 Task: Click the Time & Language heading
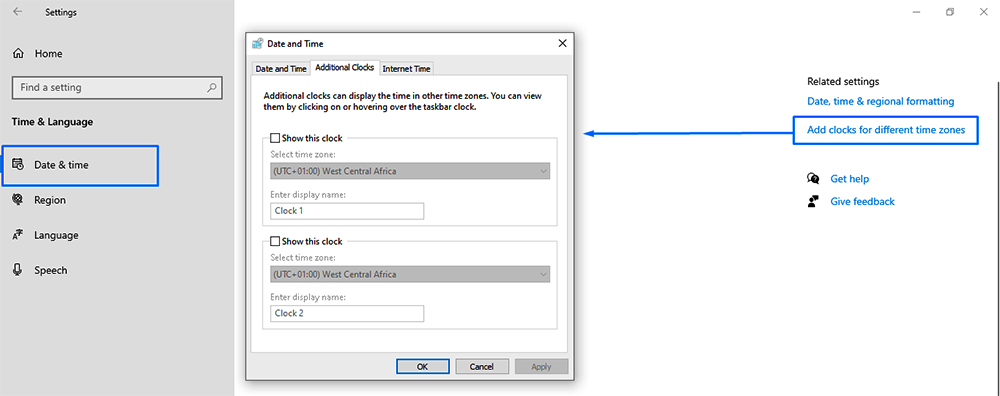click(x=52, y=122)
